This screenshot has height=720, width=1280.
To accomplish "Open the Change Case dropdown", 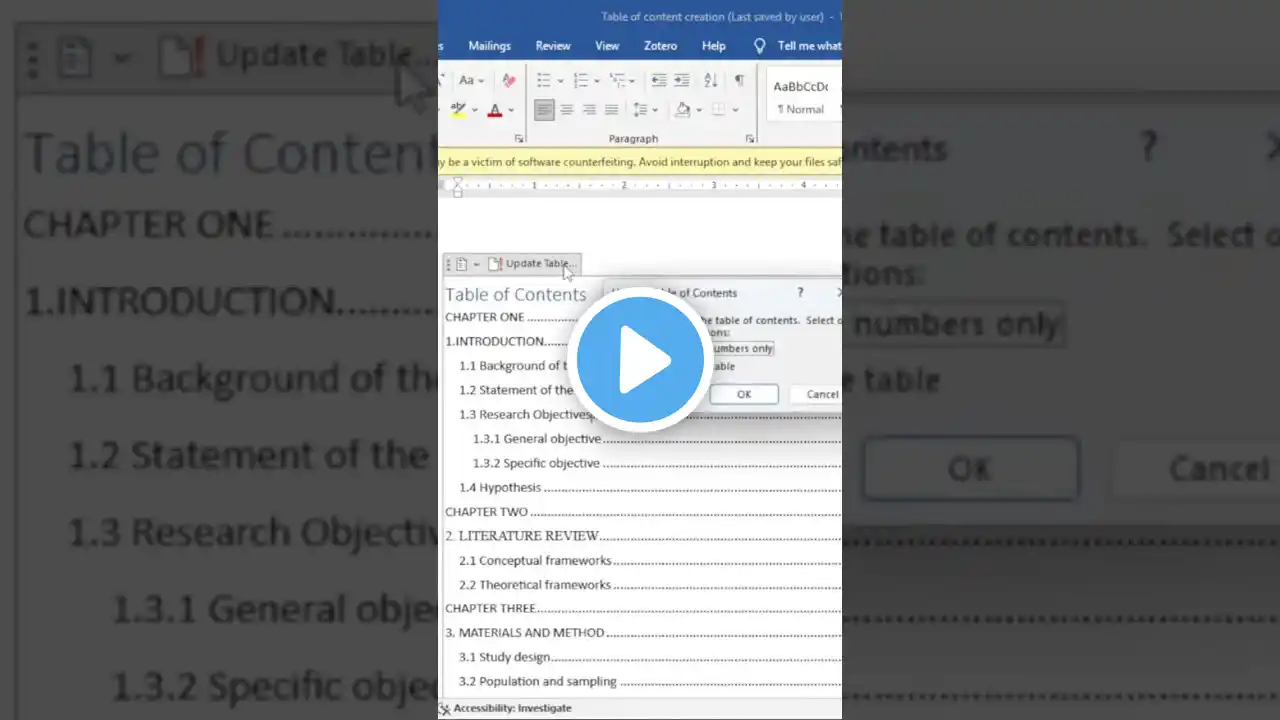I will pos(471,80).
